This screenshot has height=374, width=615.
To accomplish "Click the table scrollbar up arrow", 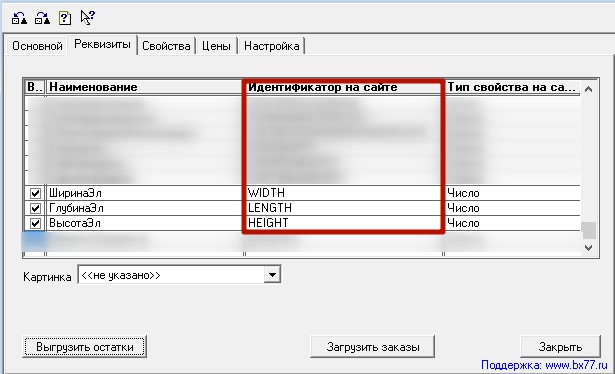I will point(588,89).
